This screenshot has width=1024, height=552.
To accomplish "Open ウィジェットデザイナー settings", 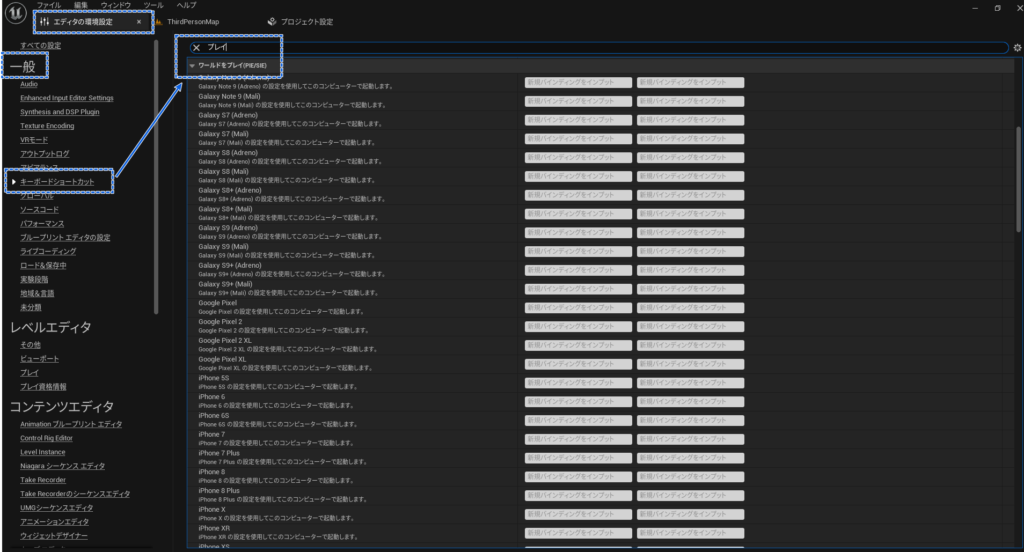I will [54, 536].
